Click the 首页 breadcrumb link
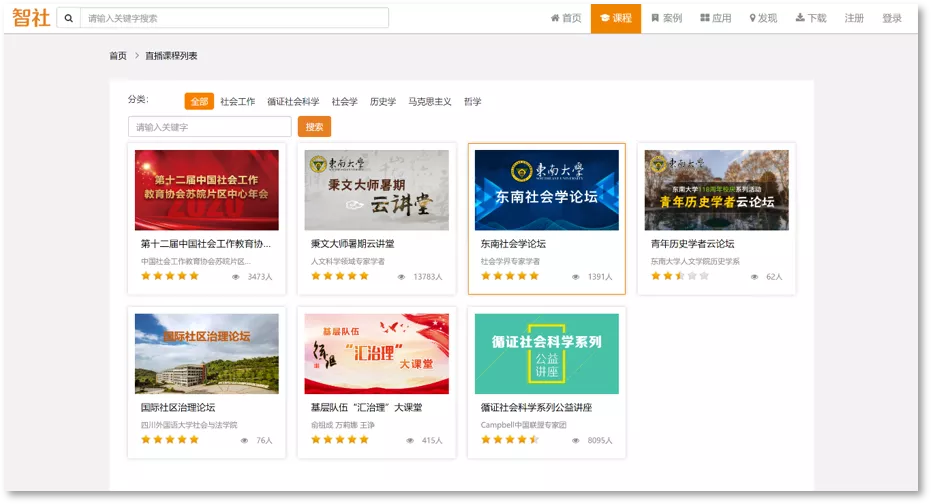This screenshot has height=504, width=931. 118,56
